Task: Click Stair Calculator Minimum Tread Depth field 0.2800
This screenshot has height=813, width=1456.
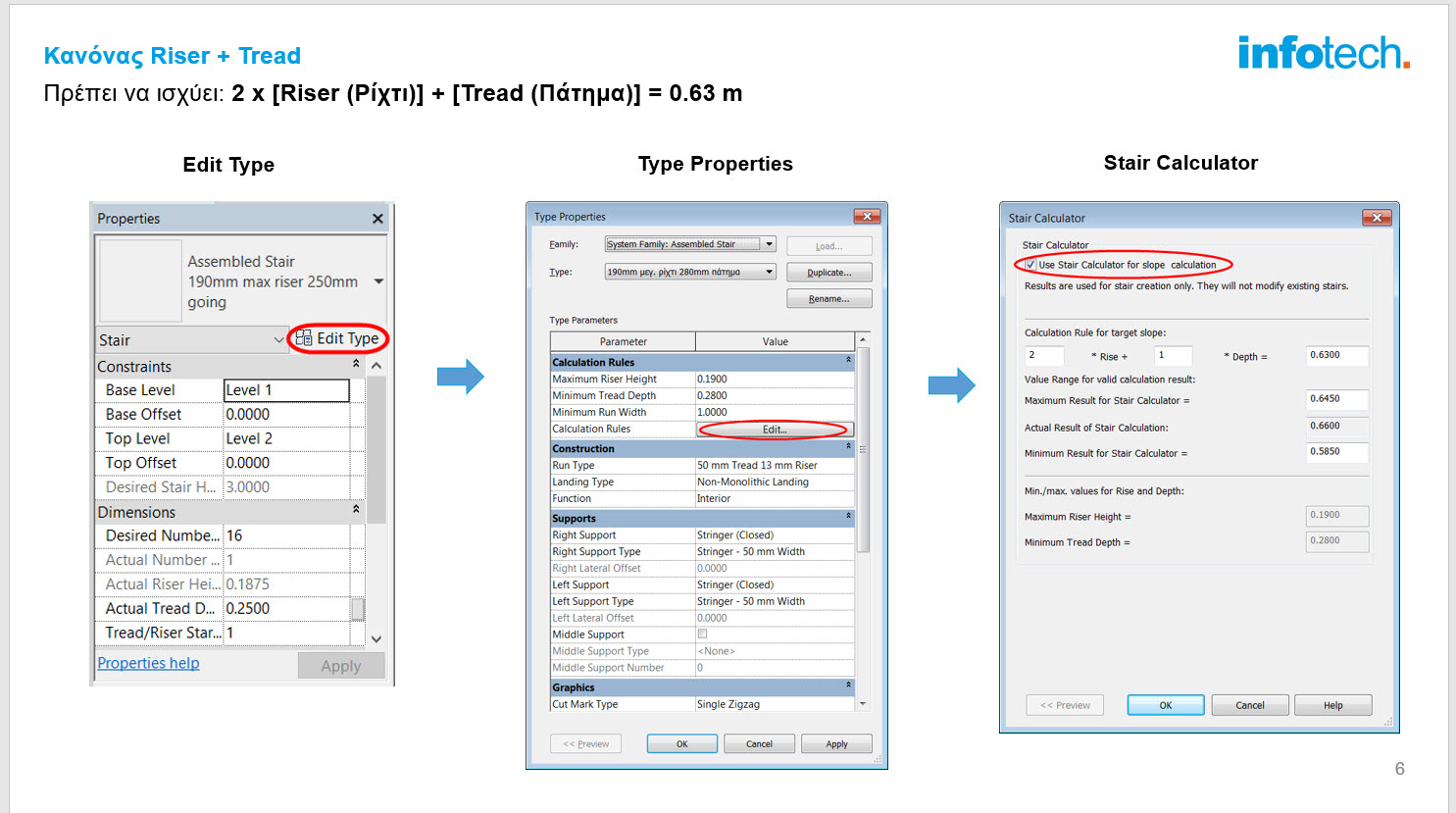Action: pyautogui.click(x=1338, y=541)
